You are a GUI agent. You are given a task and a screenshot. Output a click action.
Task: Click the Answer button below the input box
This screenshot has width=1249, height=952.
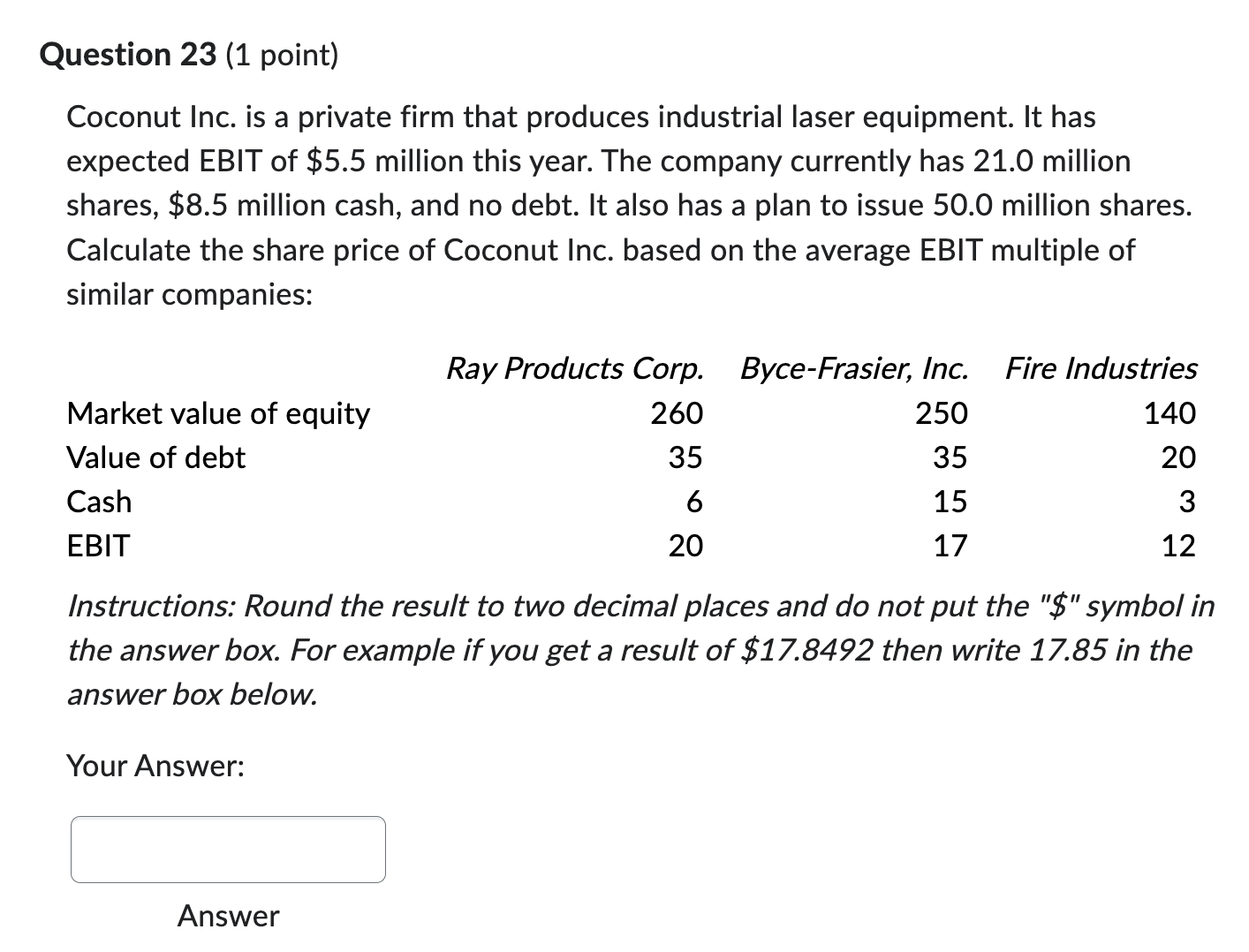(227, 916)
